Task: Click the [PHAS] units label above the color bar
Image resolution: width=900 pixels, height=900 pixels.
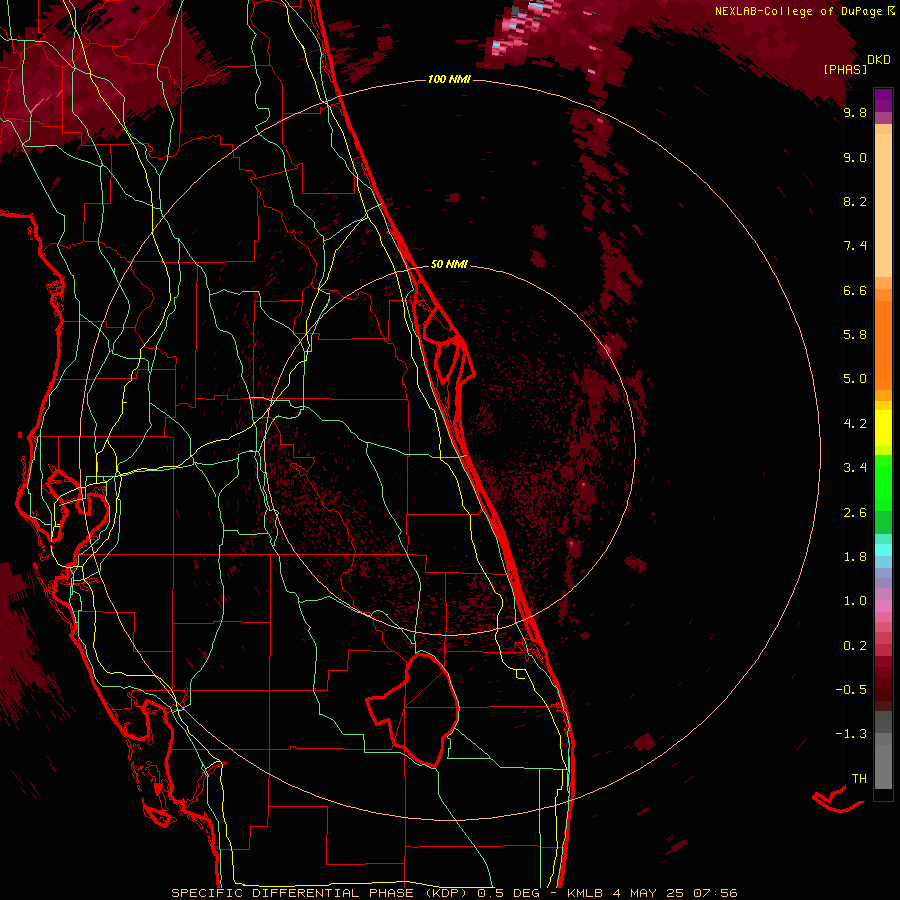Action: [x=845, y=69]
